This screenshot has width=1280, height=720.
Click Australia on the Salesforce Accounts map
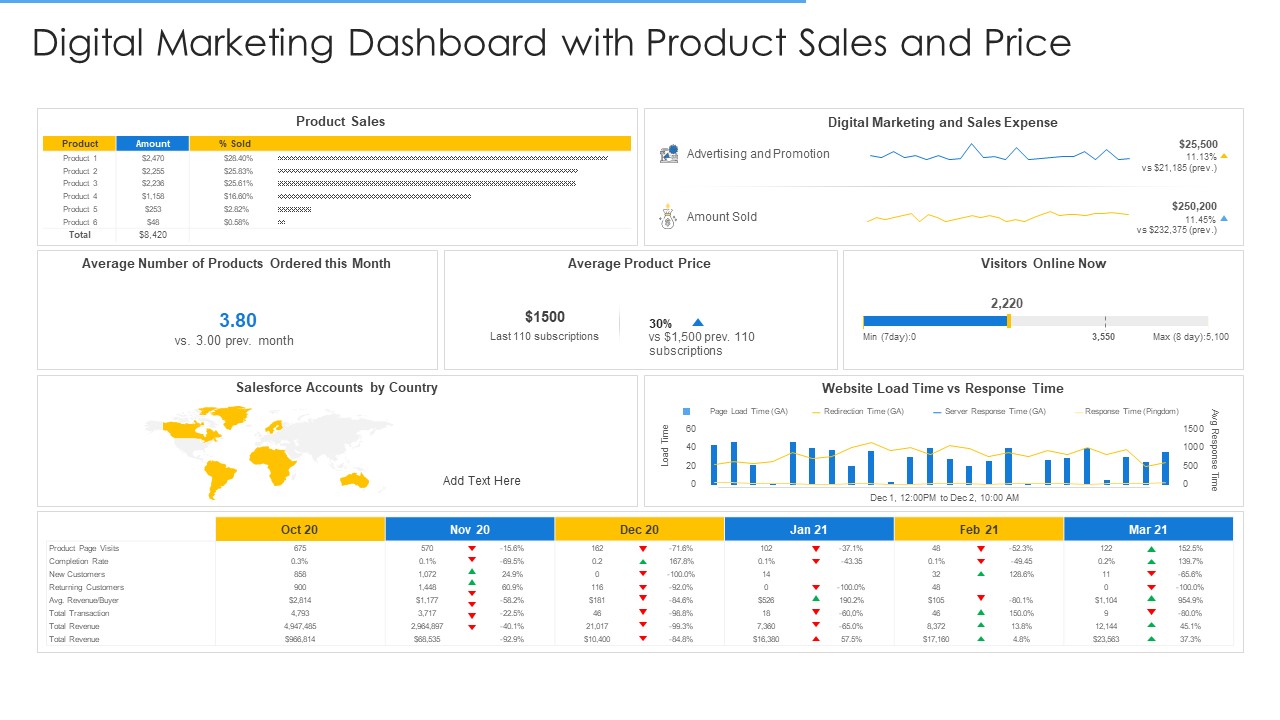pos(355,482)
